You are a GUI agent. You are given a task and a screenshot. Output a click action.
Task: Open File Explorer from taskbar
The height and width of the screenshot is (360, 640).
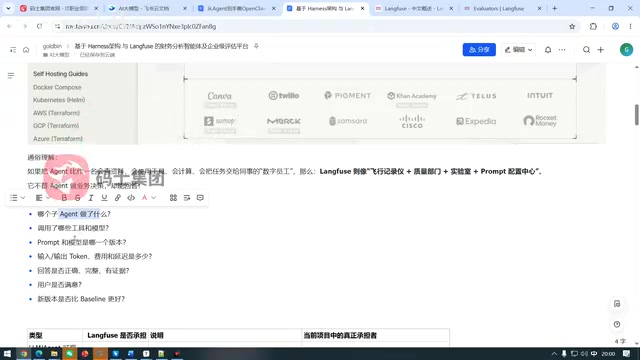tap(54, 354)
